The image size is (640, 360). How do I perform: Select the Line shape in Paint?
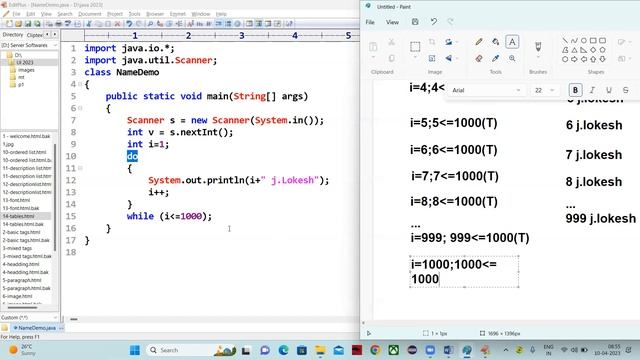[x=565, y=40]
